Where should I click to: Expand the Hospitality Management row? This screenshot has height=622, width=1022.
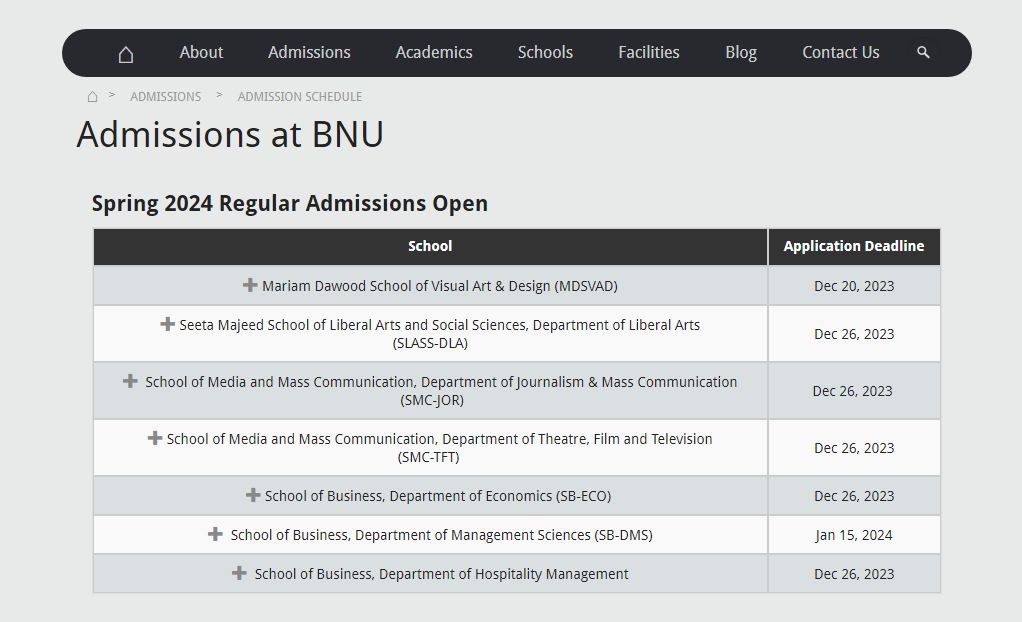click(239, 573)
